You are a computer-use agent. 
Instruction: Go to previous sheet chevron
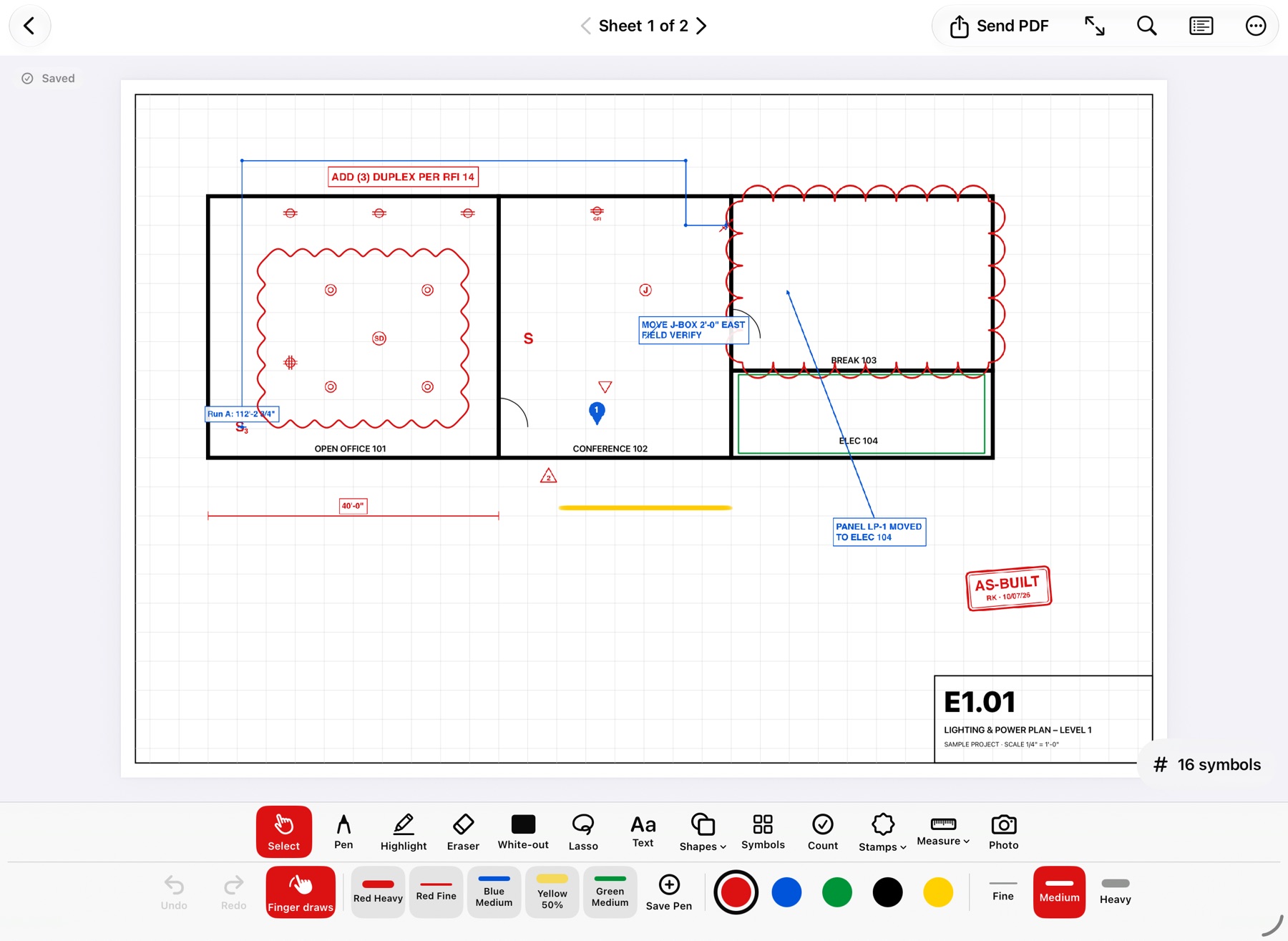(x=585, y=26)
